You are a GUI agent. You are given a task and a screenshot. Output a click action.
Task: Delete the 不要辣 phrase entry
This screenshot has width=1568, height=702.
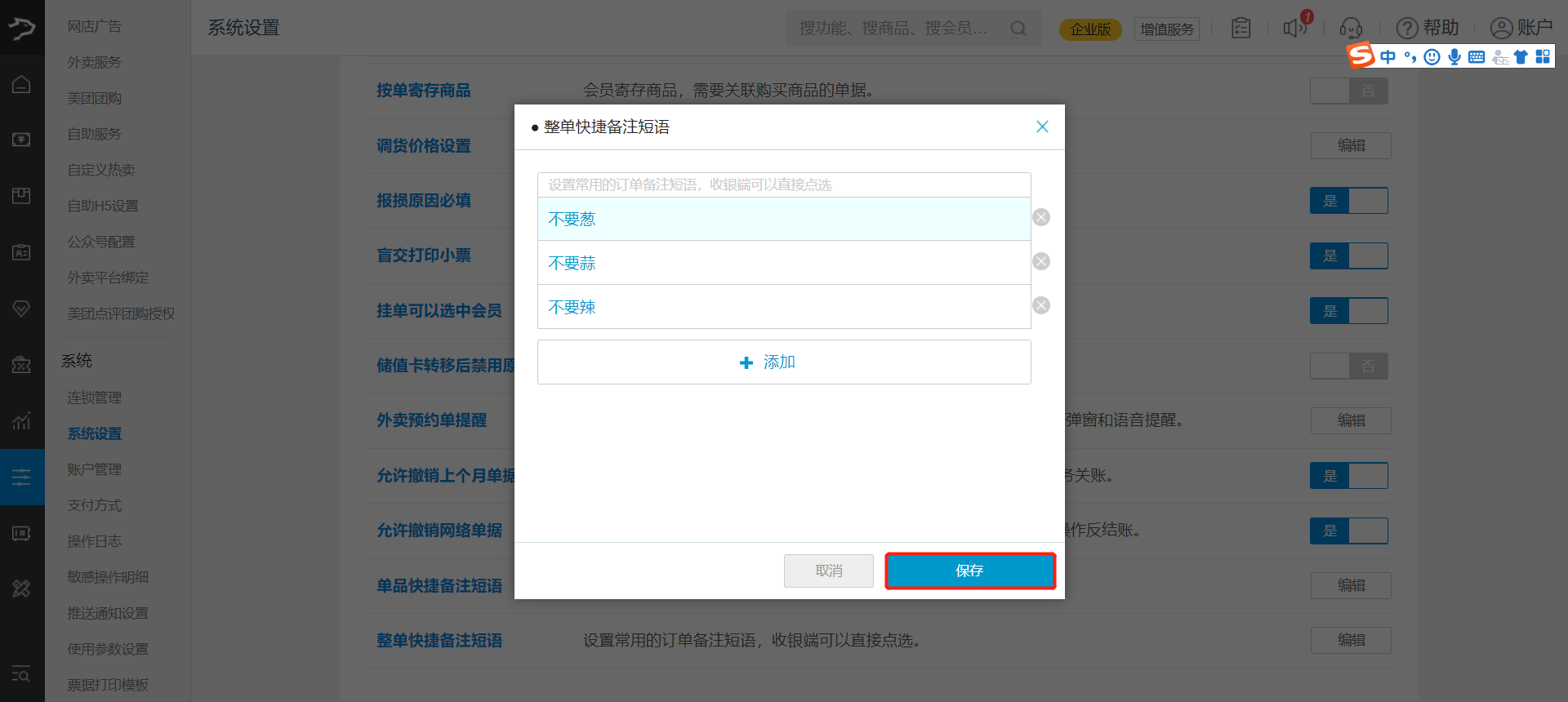[1040, 305]
